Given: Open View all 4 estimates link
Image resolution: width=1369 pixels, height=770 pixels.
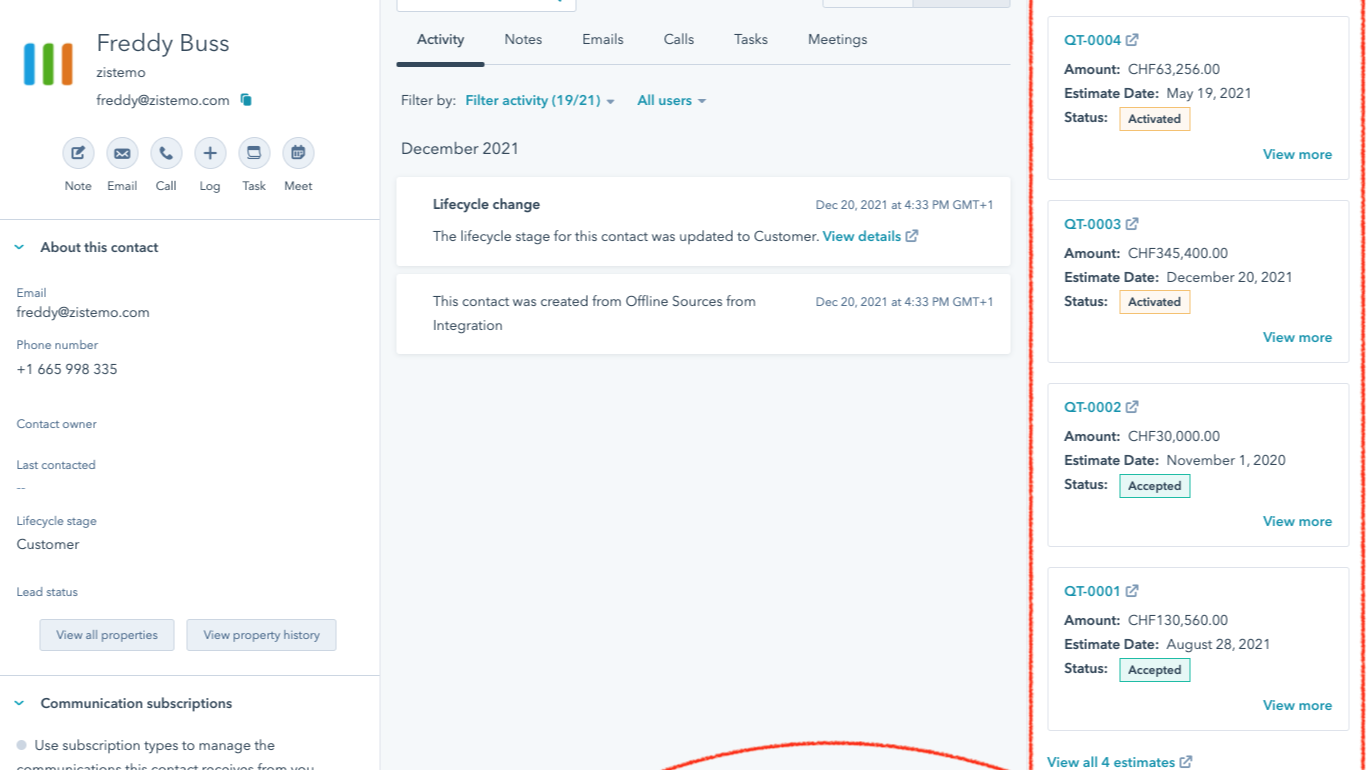Looking at the screenshot, I should (x=1119, y=762).
